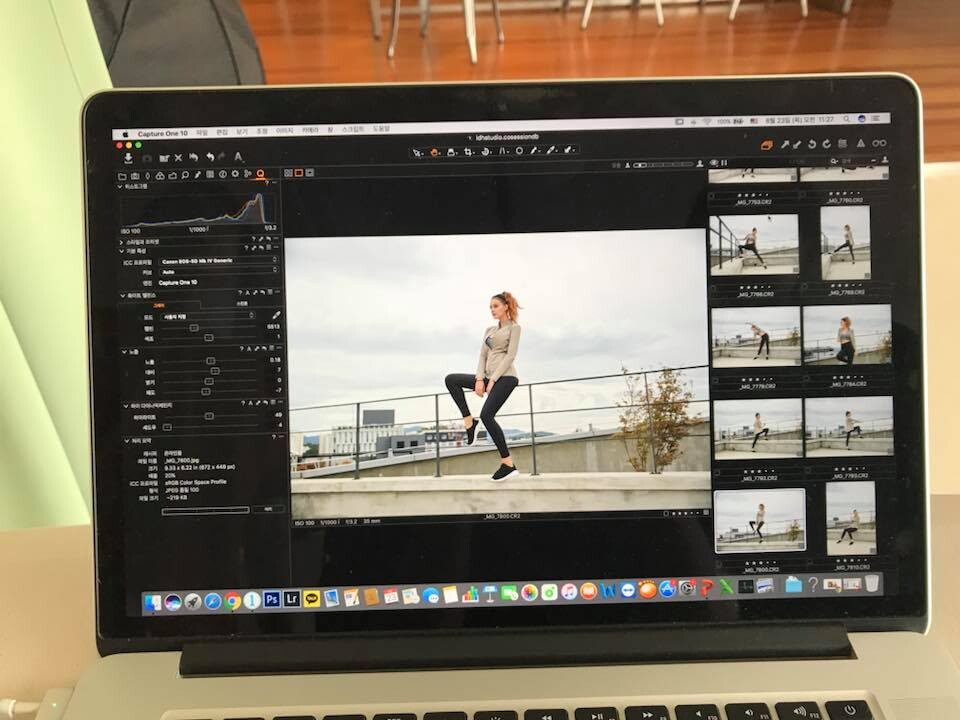Click the rotate right icon in the top-right toolbar
Image resolution: width=960 pixels, height=720 pixels.
coord(827,144)
